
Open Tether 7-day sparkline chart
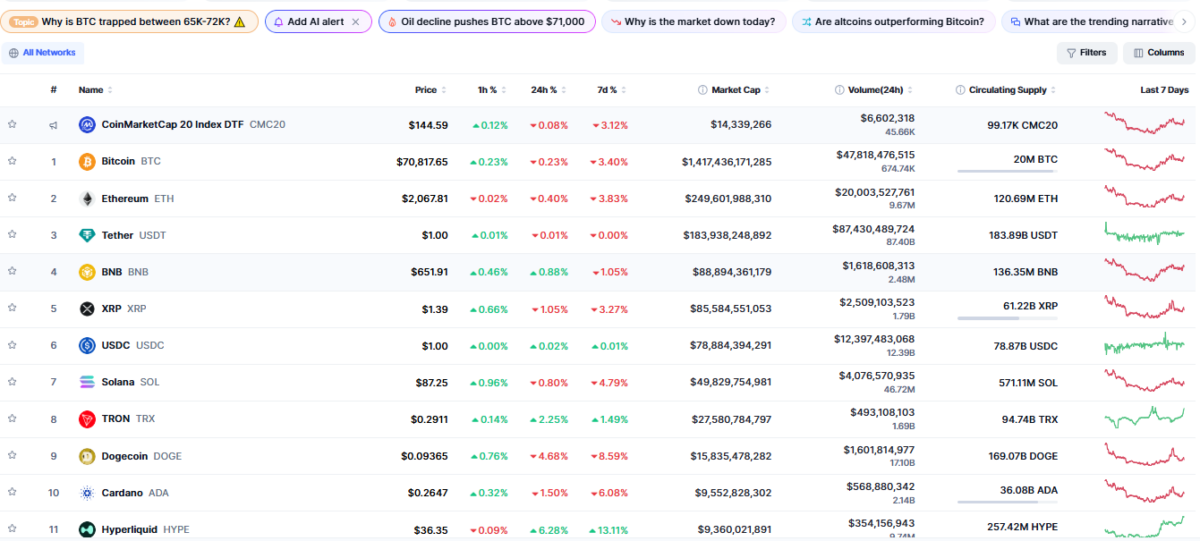(x=1145, y=234)
